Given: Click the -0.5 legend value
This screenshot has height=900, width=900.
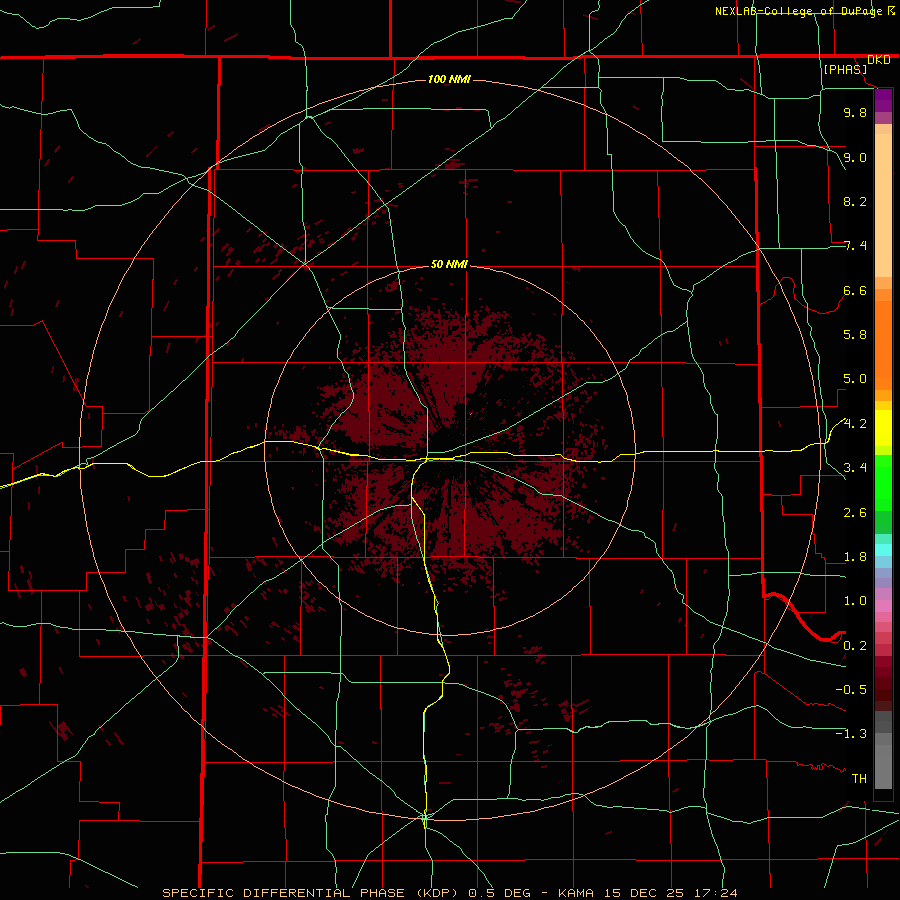Looking at the screenshot, I should coord(851,690).
